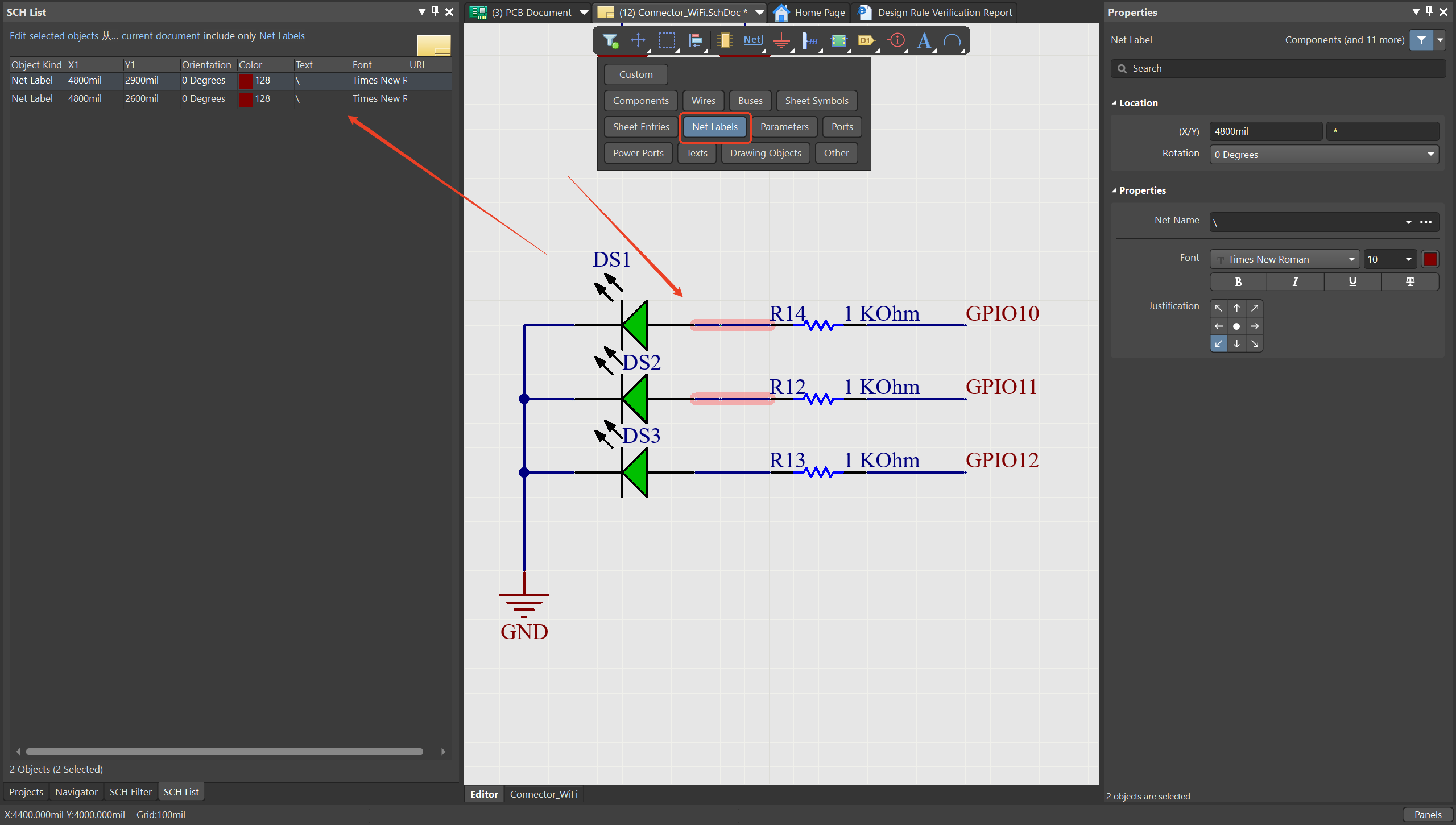Toggle the Italic font style
Screen dimensions: 1456x825
[1295, 282]
